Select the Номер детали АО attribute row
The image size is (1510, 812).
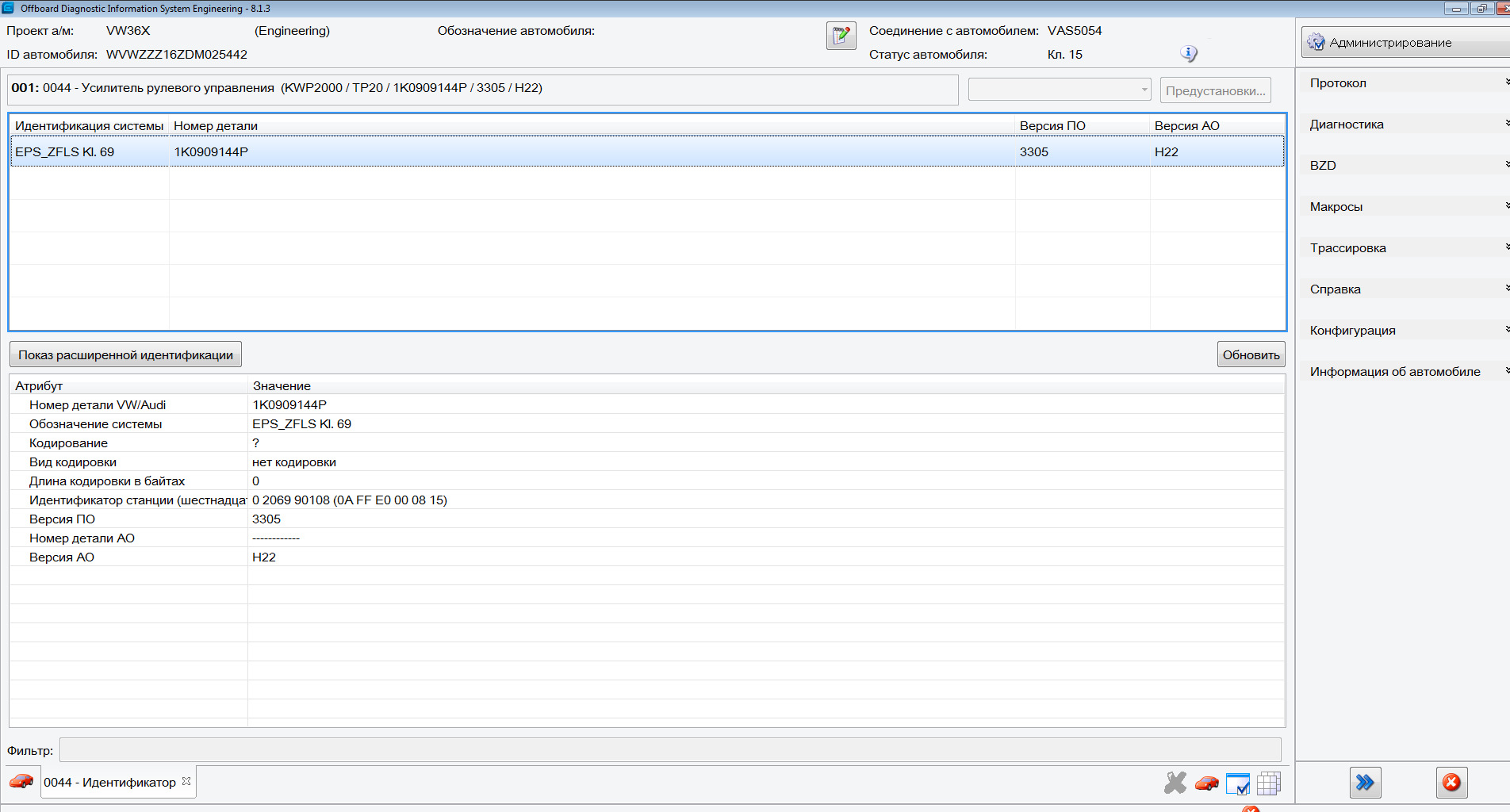tap(647, 538)
